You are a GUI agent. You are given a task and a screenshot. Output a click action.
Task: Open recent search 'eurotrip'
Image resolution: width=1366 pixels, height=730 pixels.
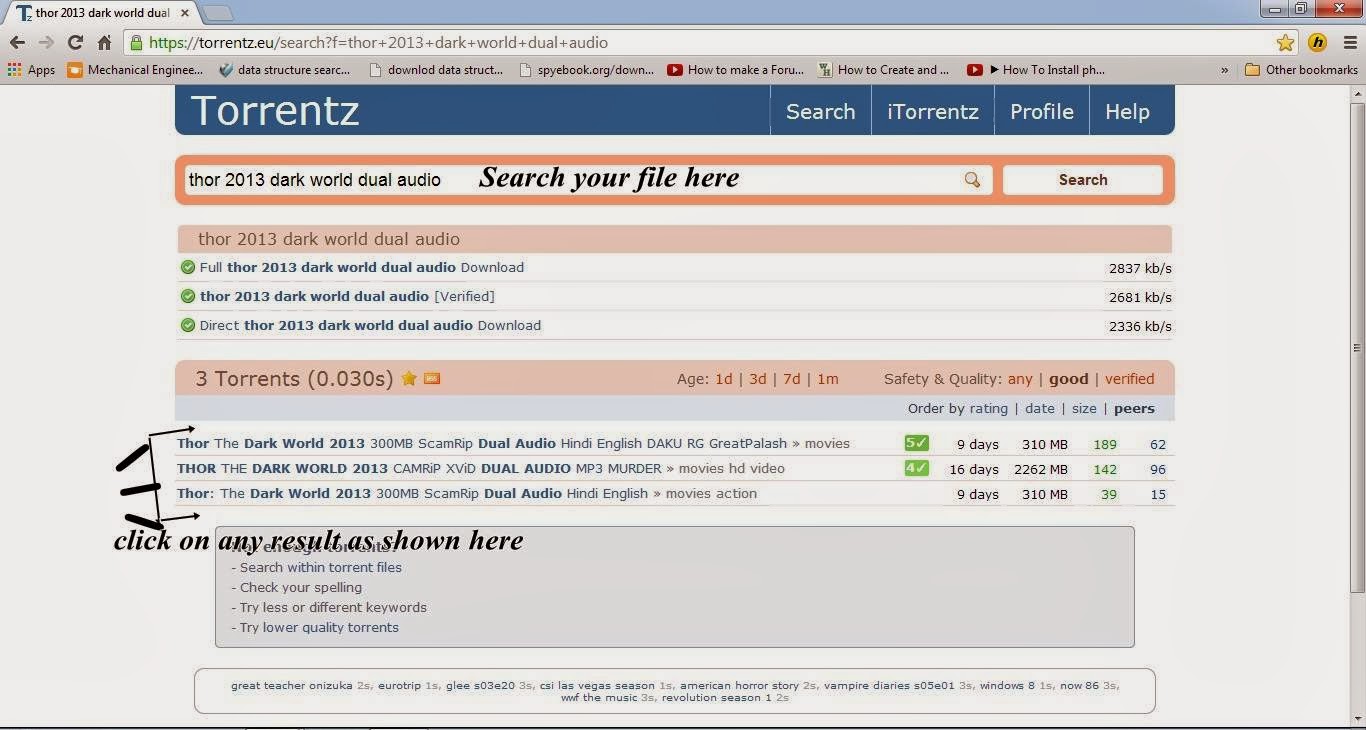click(400, 686)
